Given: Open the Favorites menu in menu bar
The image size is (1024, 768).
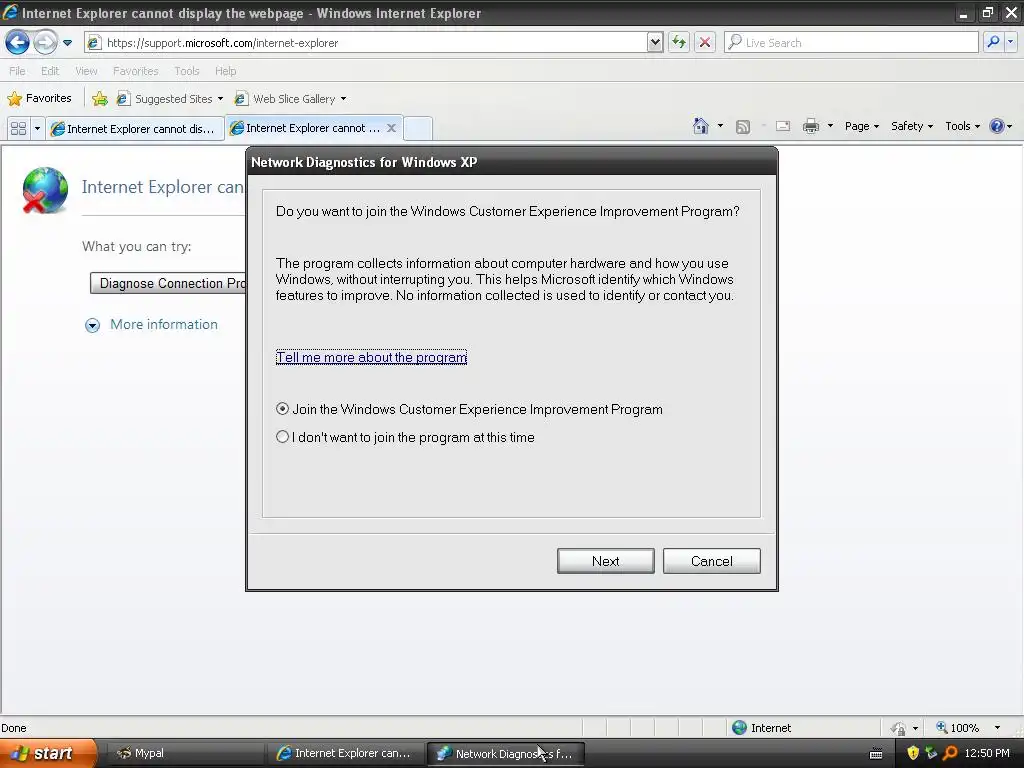Looking at the screenshot, I should tap(135, 71).
